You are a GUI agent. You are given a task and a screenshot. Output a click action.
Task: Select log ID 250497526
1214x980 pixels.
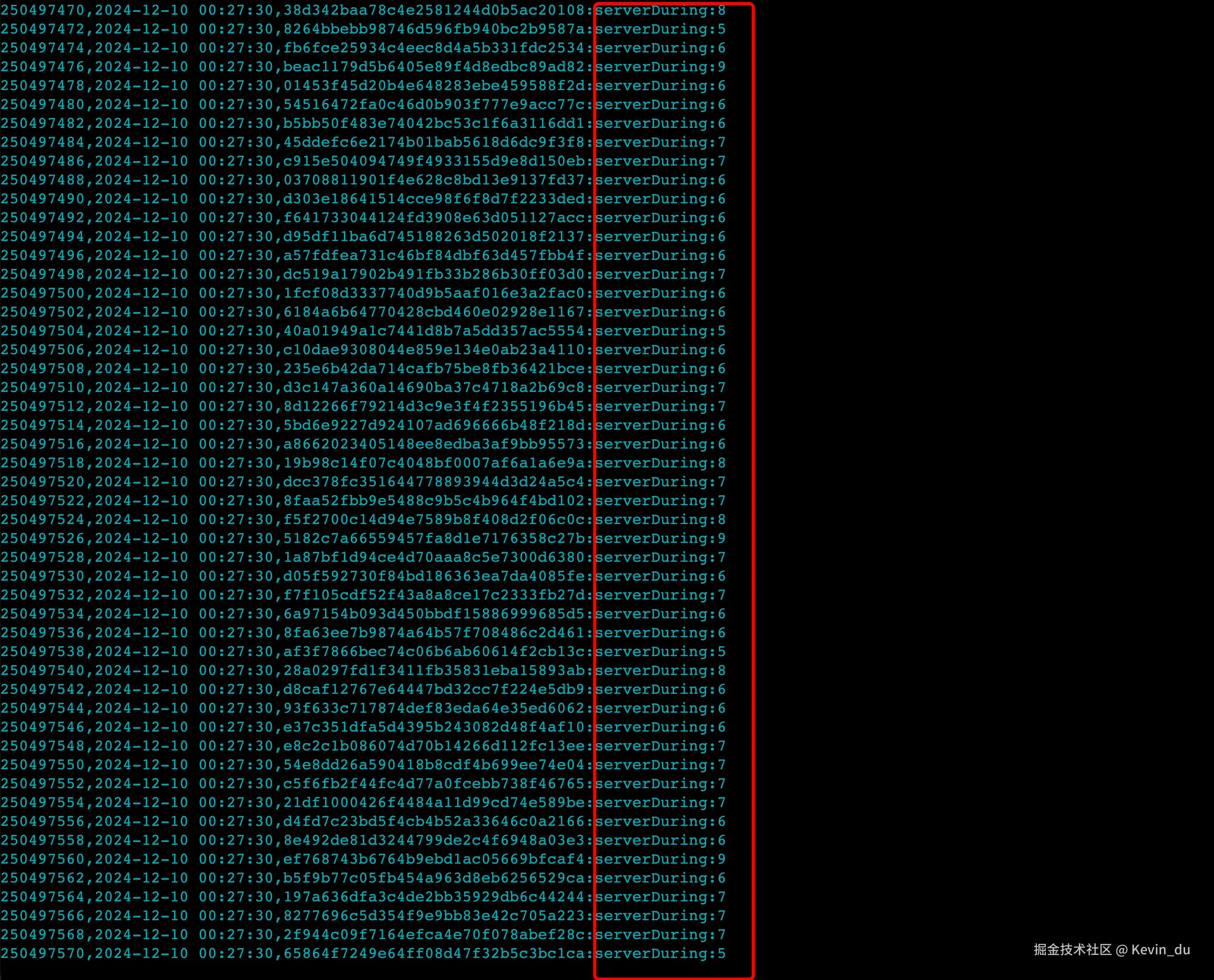42,539
